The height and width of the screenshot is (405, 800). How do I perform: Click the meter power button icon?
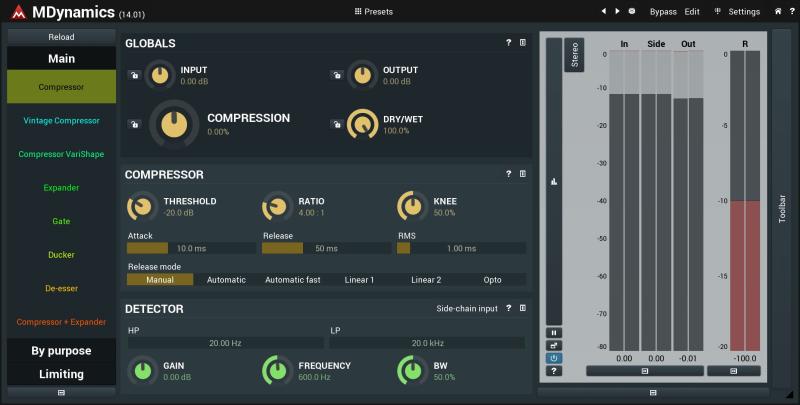click(554, 358)
